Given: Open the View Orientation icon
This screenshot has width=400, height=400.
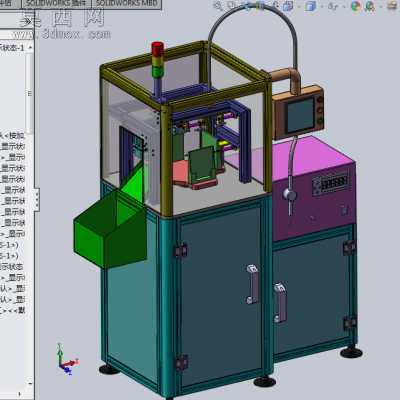Looking at the screenshot, I should (288, 6).
